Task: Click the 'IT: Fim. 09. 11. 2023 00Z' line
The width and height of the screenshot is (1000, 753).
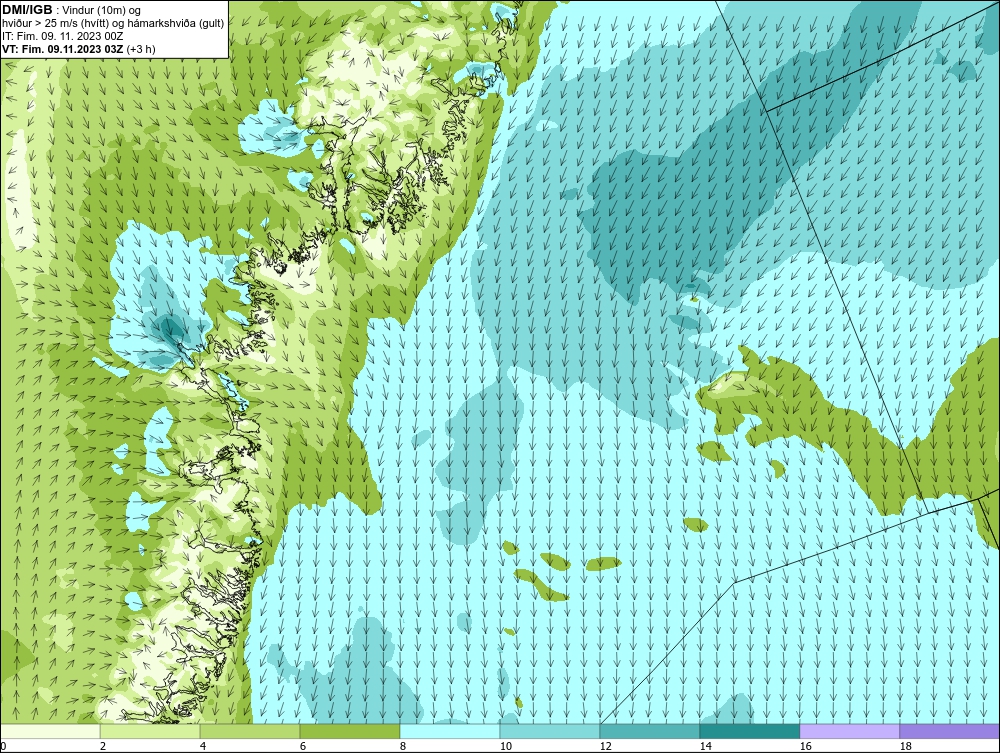Action: point(62,36)
